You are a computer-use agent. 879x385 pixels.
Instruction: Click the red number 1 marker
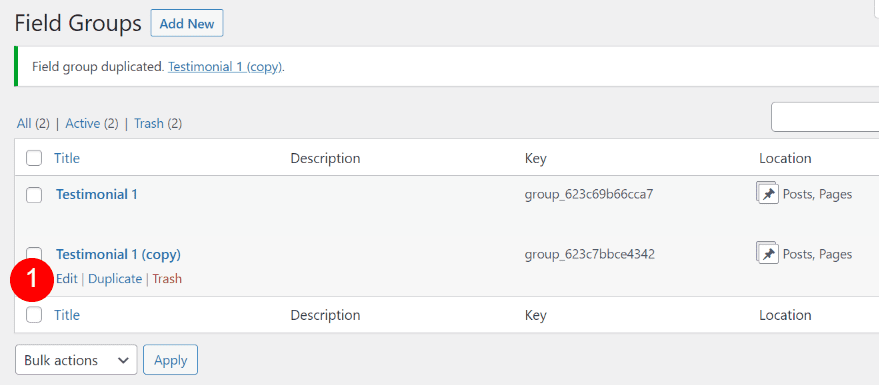click(32, 278)
